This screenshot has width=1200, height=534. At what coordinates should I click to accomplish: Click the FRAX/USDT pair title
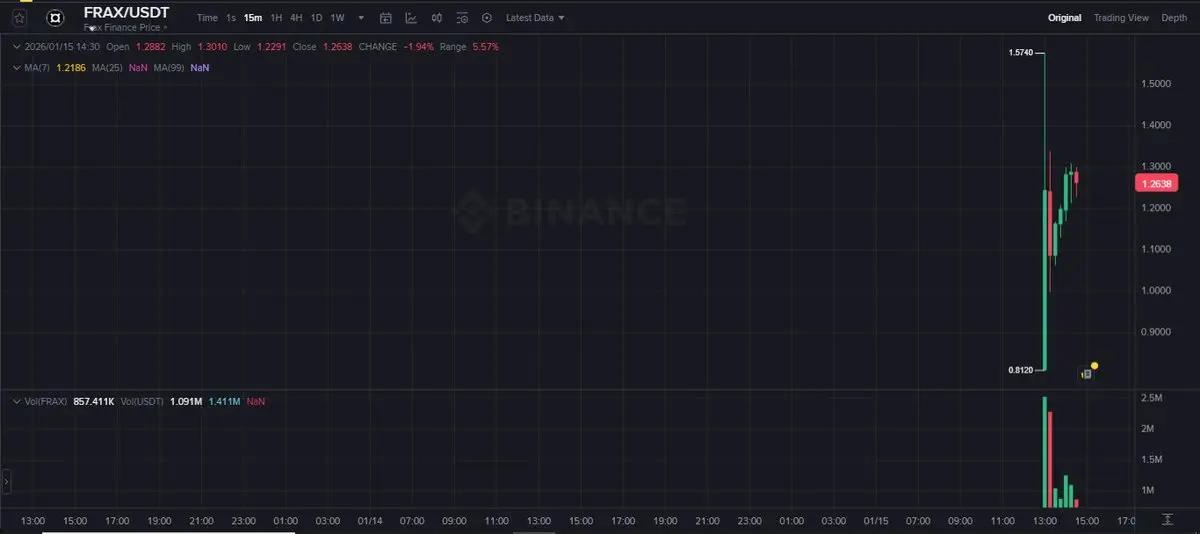pos(126,12)
